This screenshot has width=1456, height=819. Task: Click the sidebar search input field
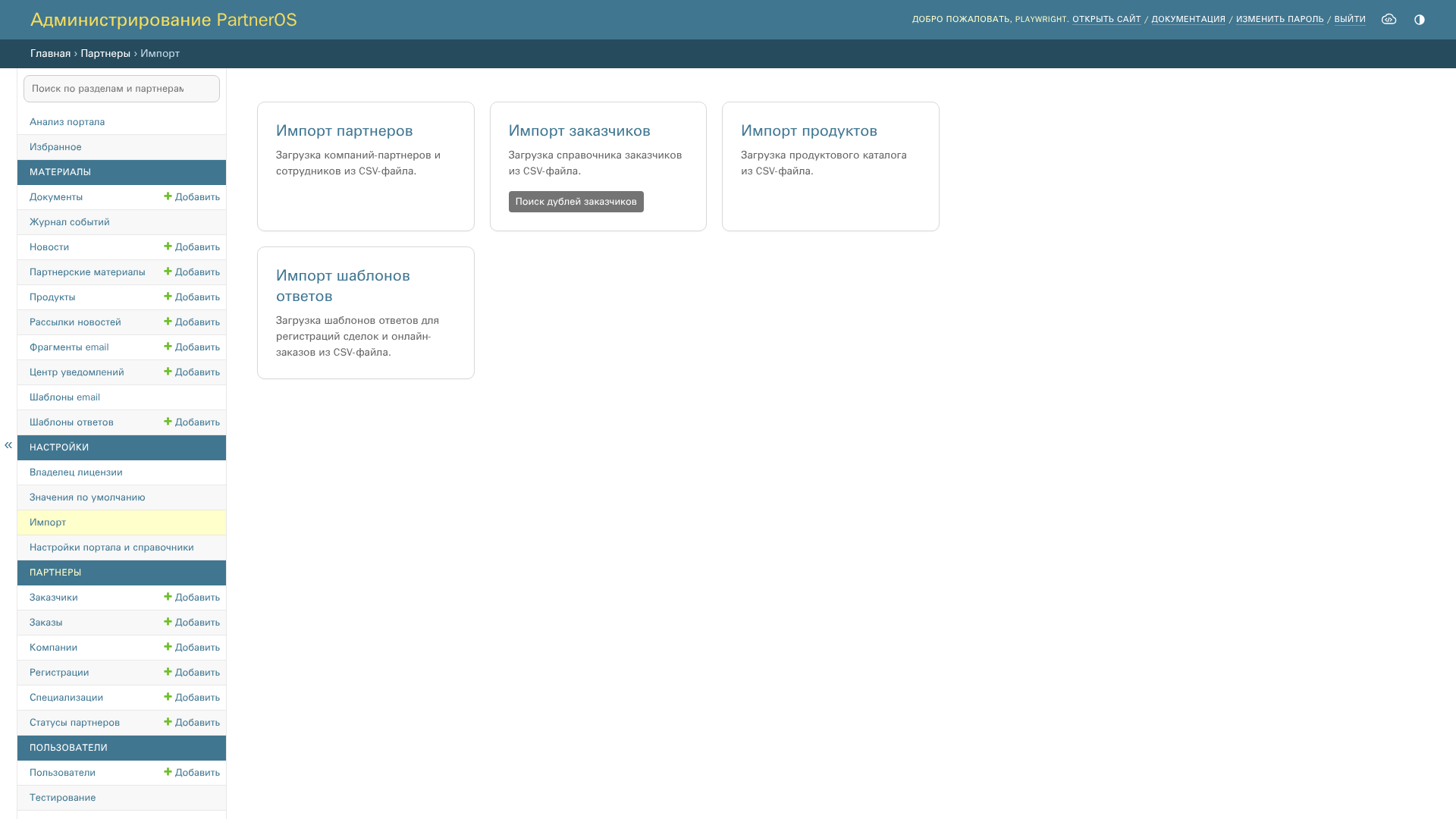click(121, 89)
